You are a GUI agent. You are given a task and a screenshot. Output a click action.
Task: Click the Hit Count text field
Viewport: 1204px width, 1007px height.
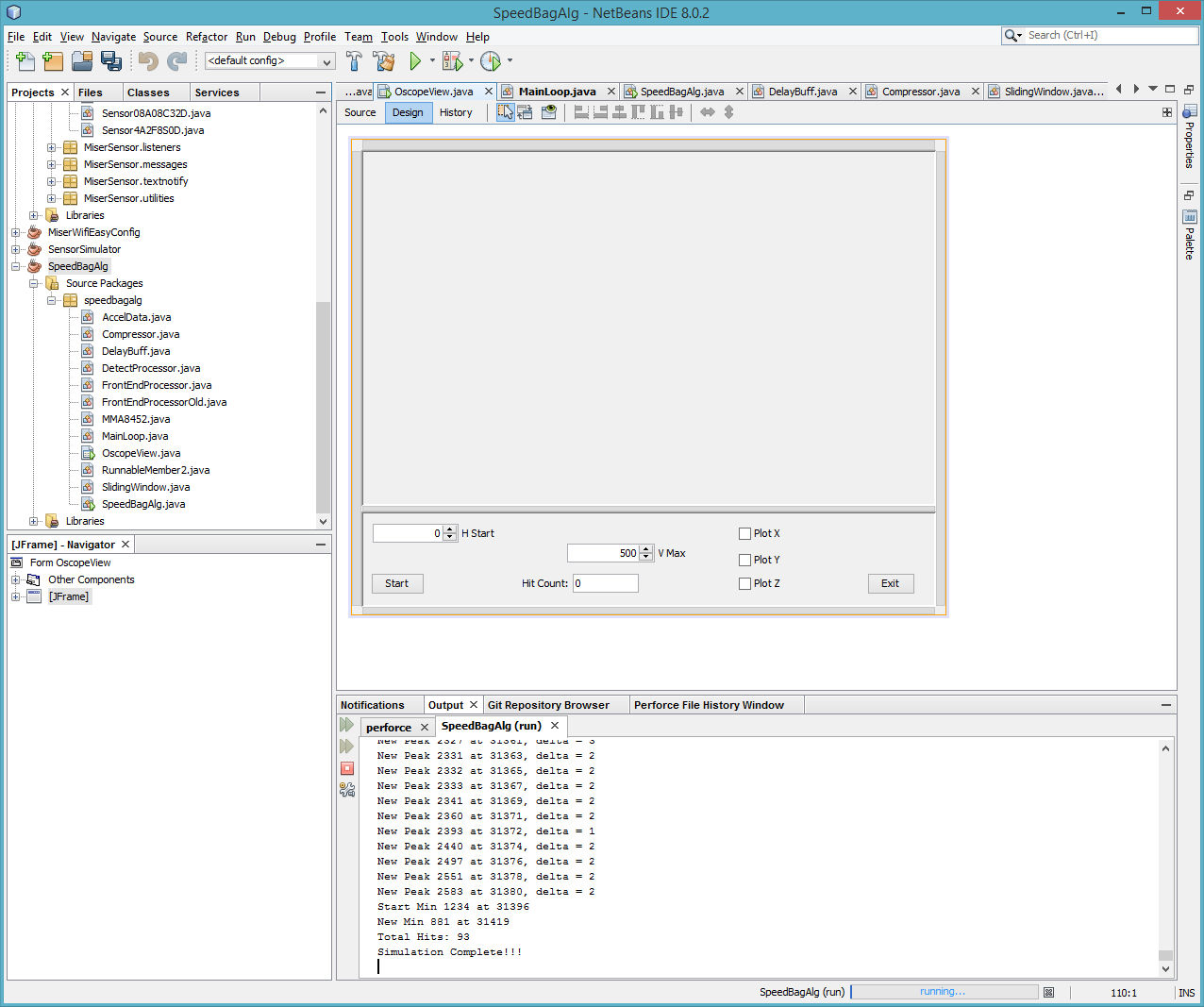(606, 583)
